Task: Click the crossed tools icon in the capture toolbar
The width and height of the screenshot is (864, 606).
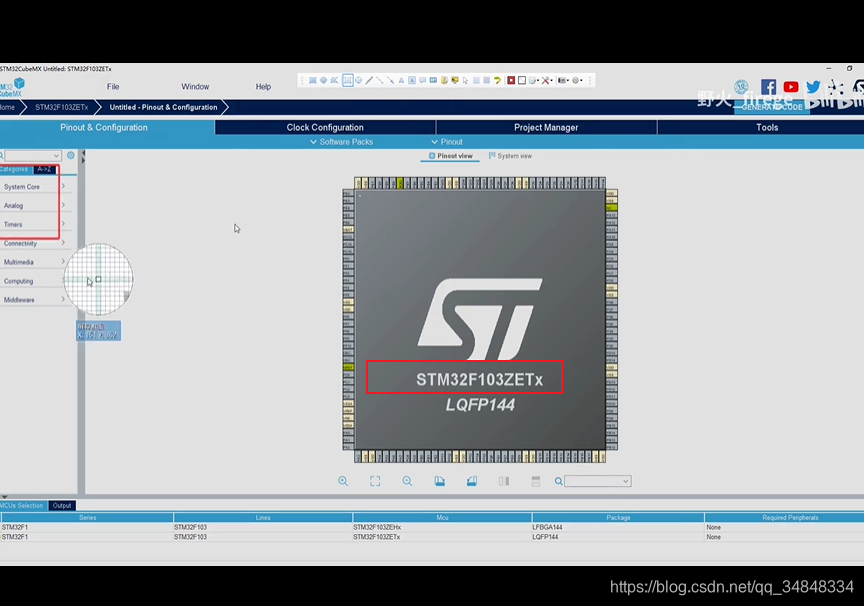Action: click(x=546, y=80)
